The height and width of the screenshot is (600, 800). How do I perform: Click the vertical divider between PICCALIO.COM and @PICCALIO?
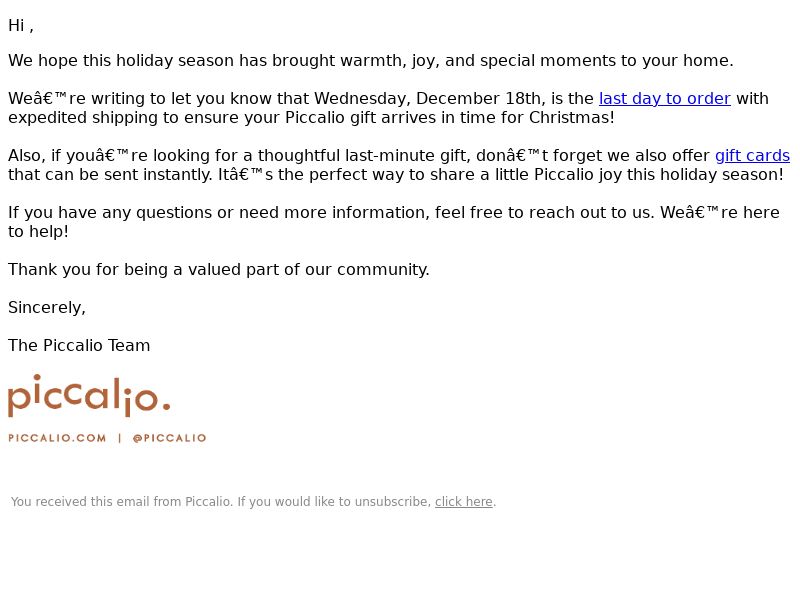point(120,438)
